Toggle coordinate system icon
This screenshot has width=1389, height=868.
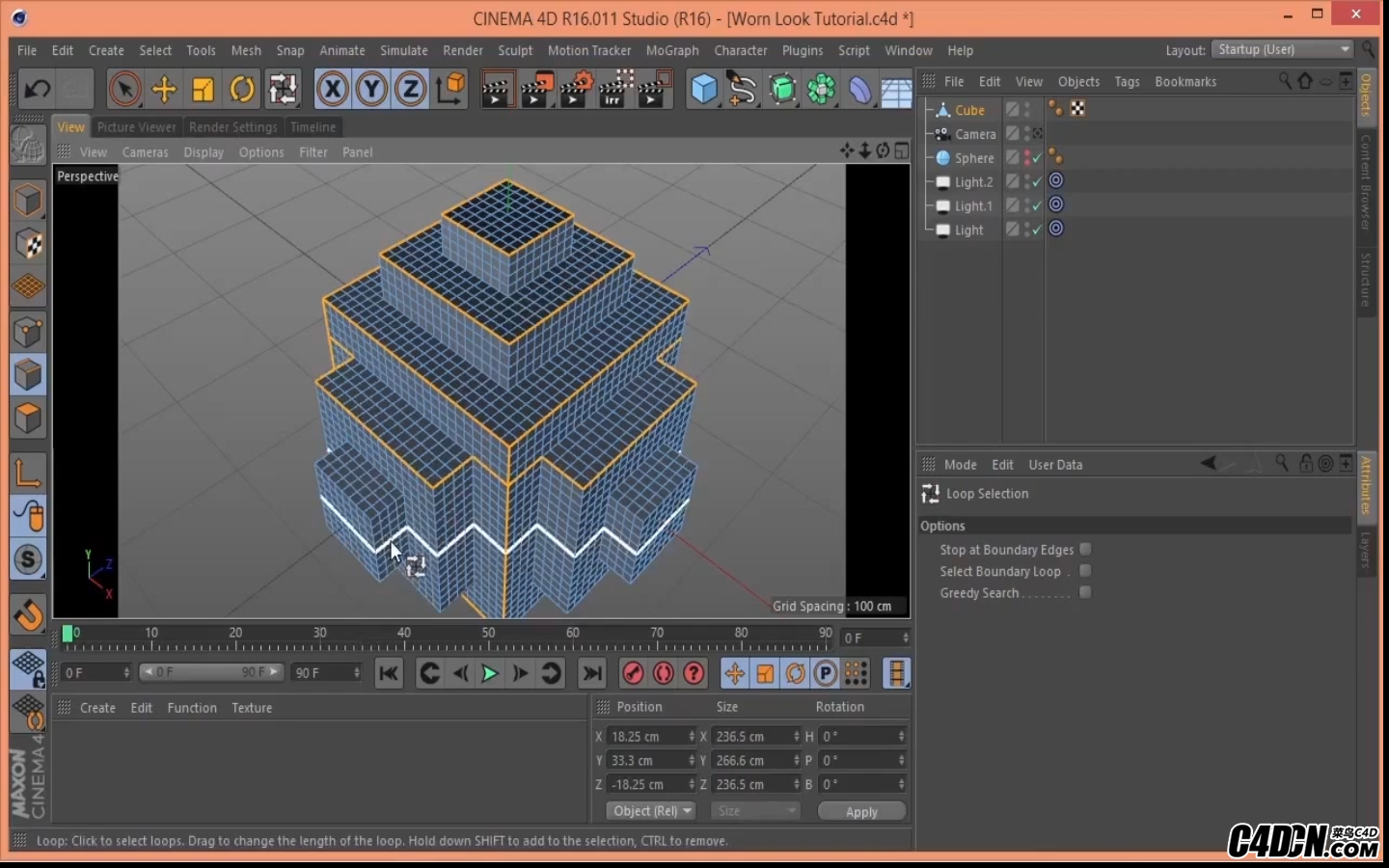click(450, 90)
